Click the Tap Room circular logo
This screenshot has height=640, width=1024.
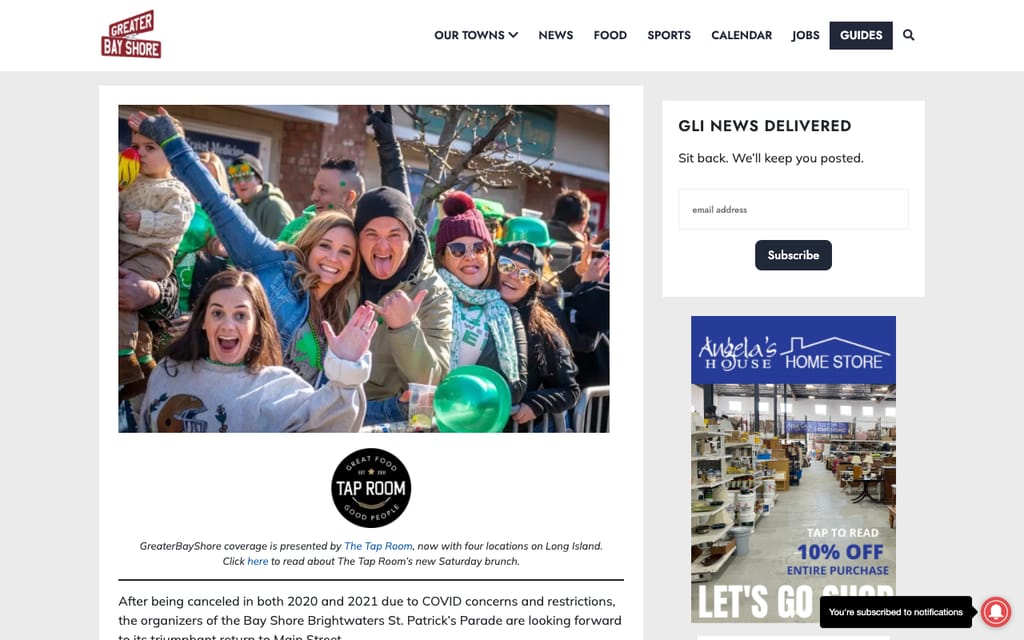pos(371,488)
